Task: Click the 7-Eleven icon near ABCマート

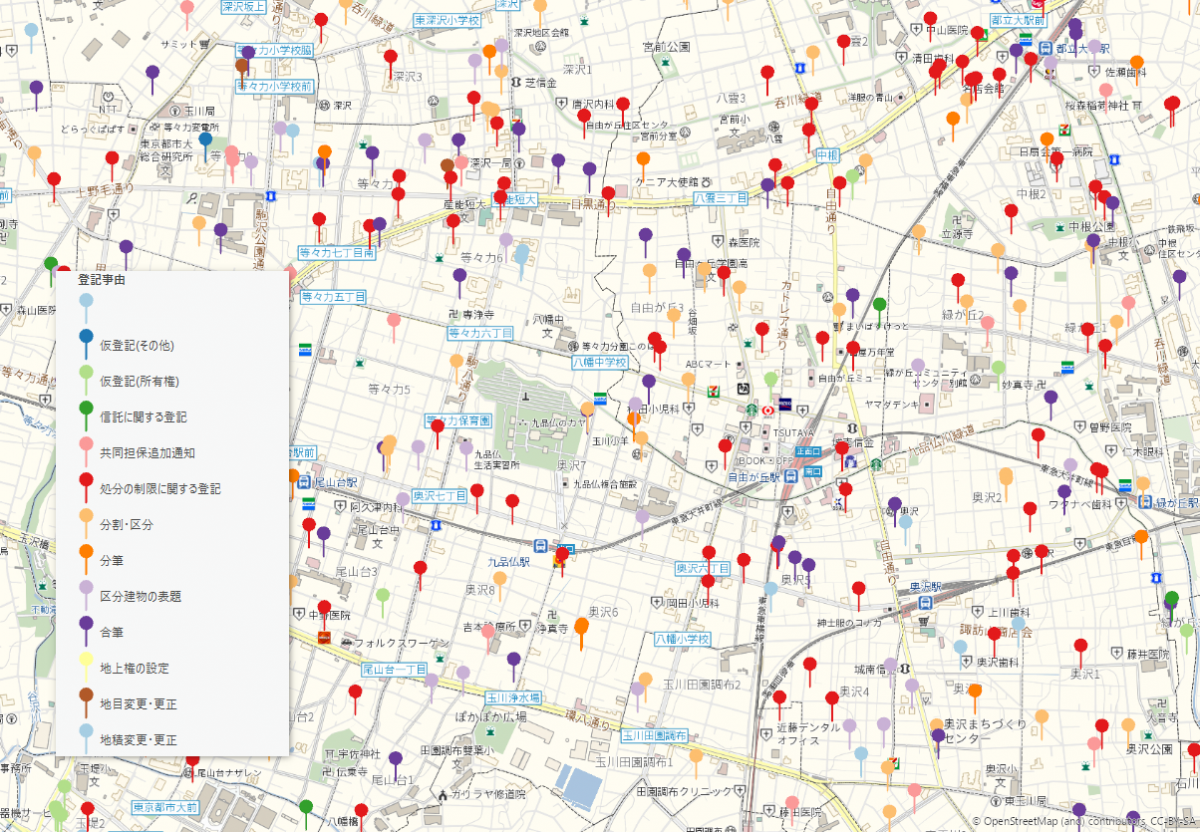Action: (x=713, y=391)
